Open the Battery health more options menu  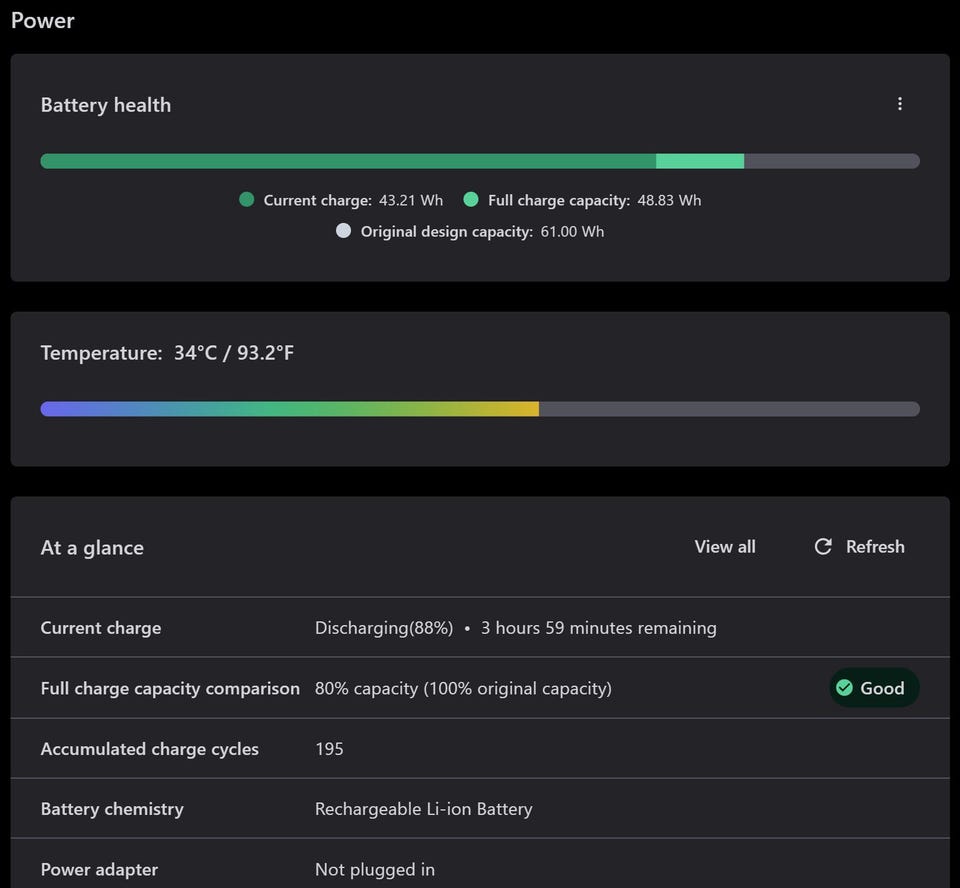click(900, 104)
